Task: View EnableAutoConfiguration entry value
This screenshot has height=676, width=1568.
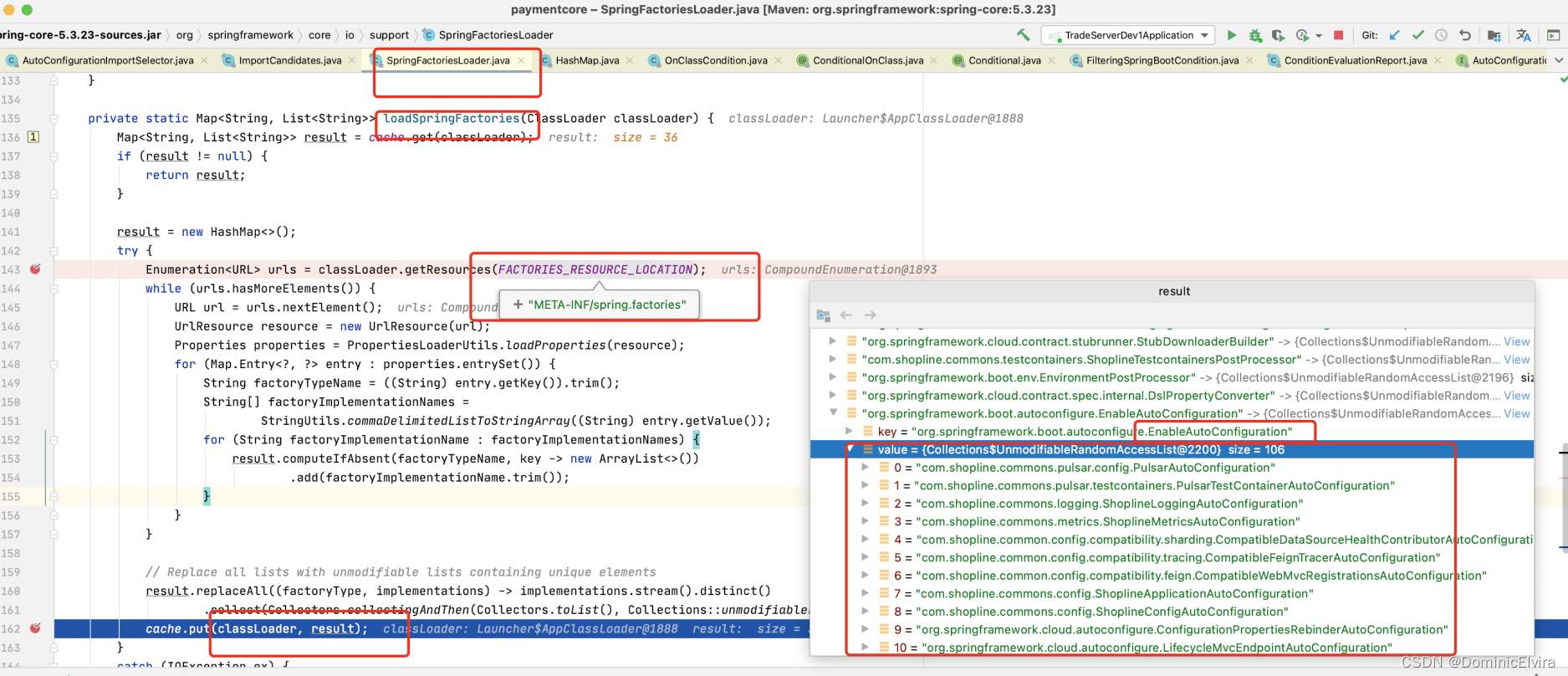Action: tap(1516, 413)
